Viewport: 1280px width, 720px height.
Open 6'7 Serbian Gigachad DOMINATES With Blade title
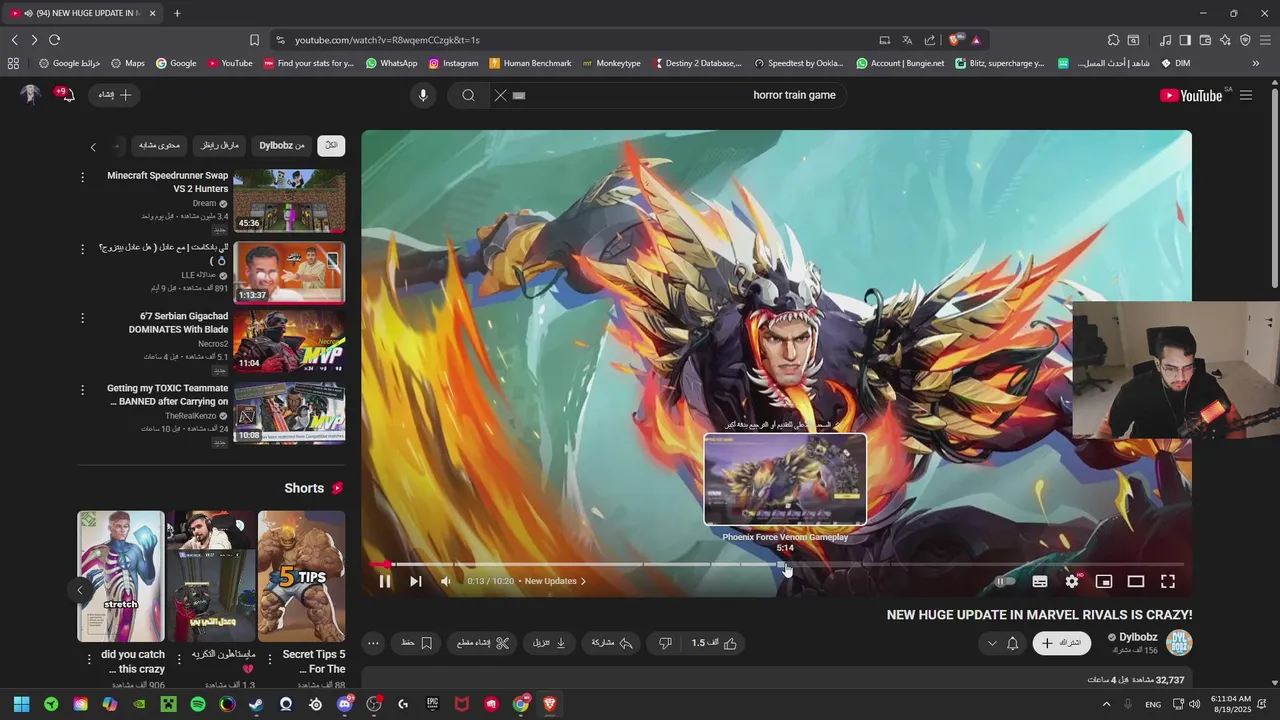[178, 322]
